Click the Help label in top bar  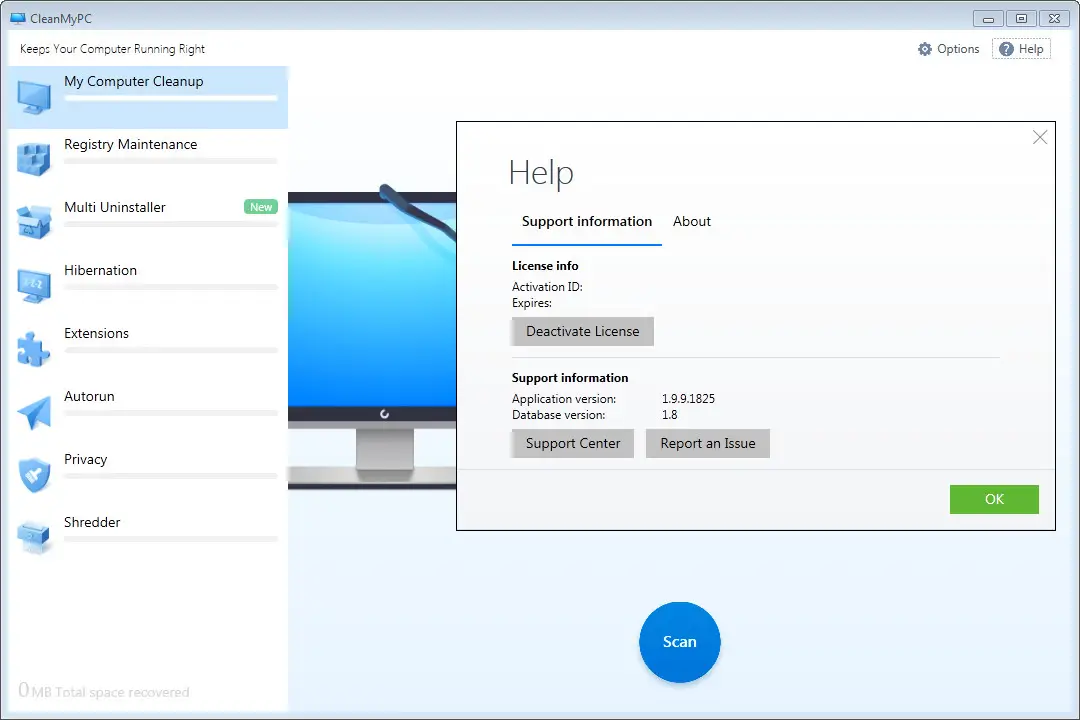coord(1031,49)
